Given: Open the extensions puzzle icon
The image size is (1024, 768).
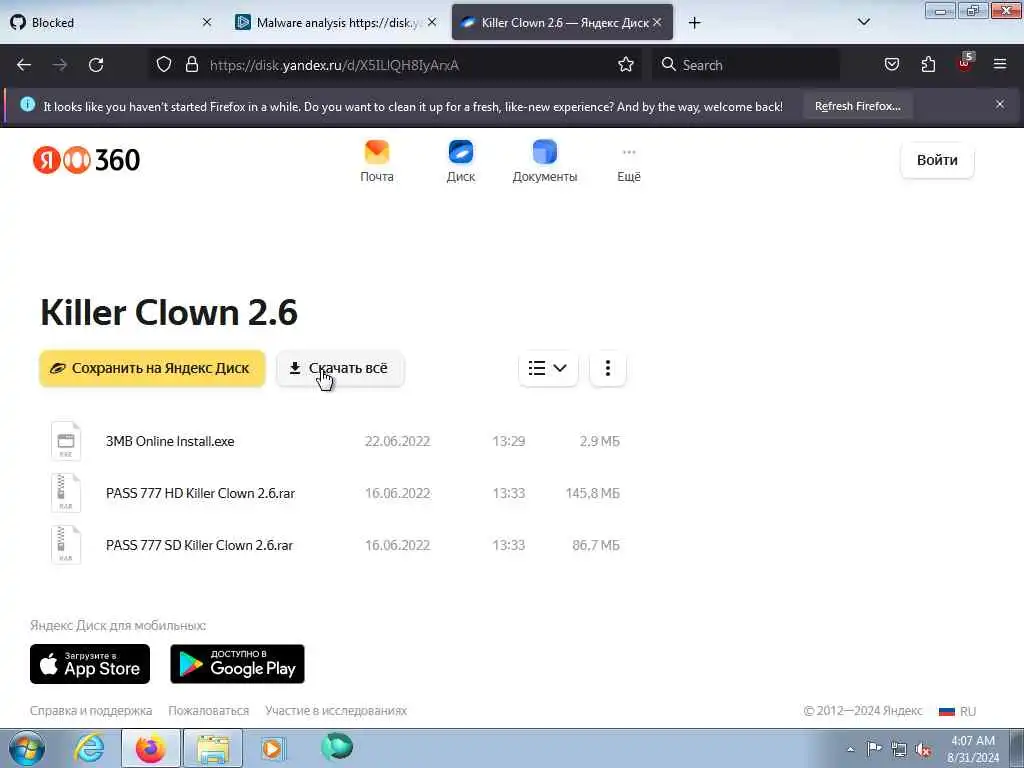Looking at the screenshot, I should 928,65.
